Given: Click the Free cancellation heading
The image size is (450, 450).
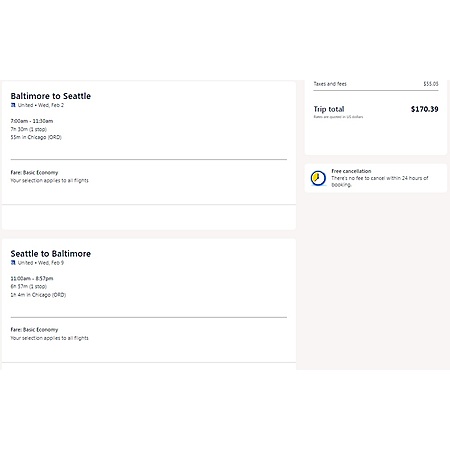Looking at the screenshot, I should [351, 171].
